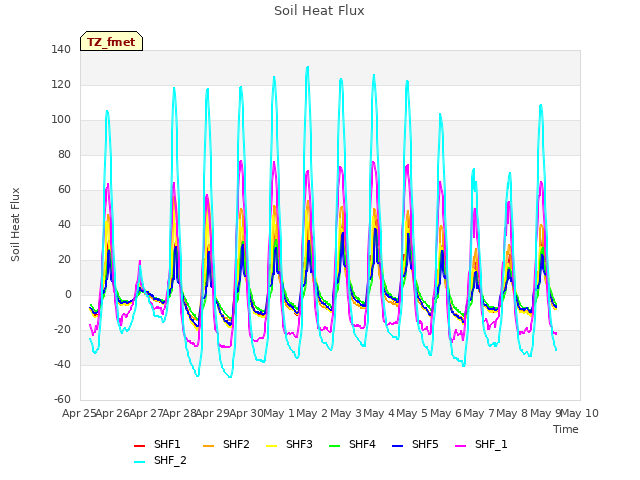This screenshot has height=480, width=640.
Task: Toggle the SHF3 legend entry
Action: pyautogui.click(x=289, y=444)
